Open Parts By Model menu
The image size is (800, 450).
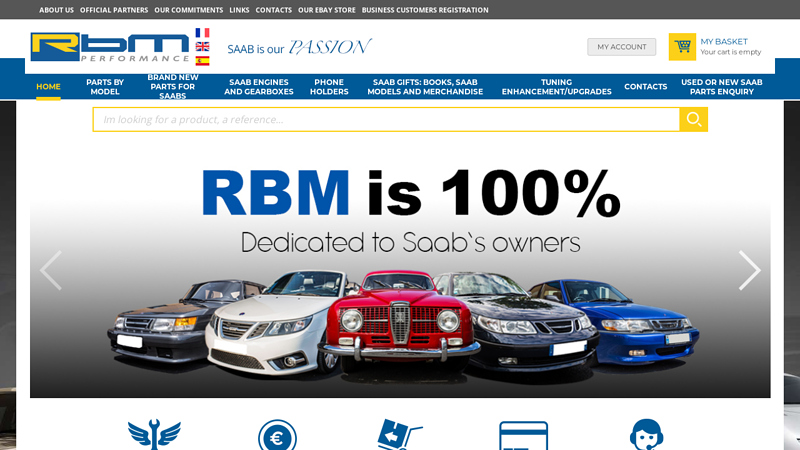pyautogui.click(x=105, y=87)
